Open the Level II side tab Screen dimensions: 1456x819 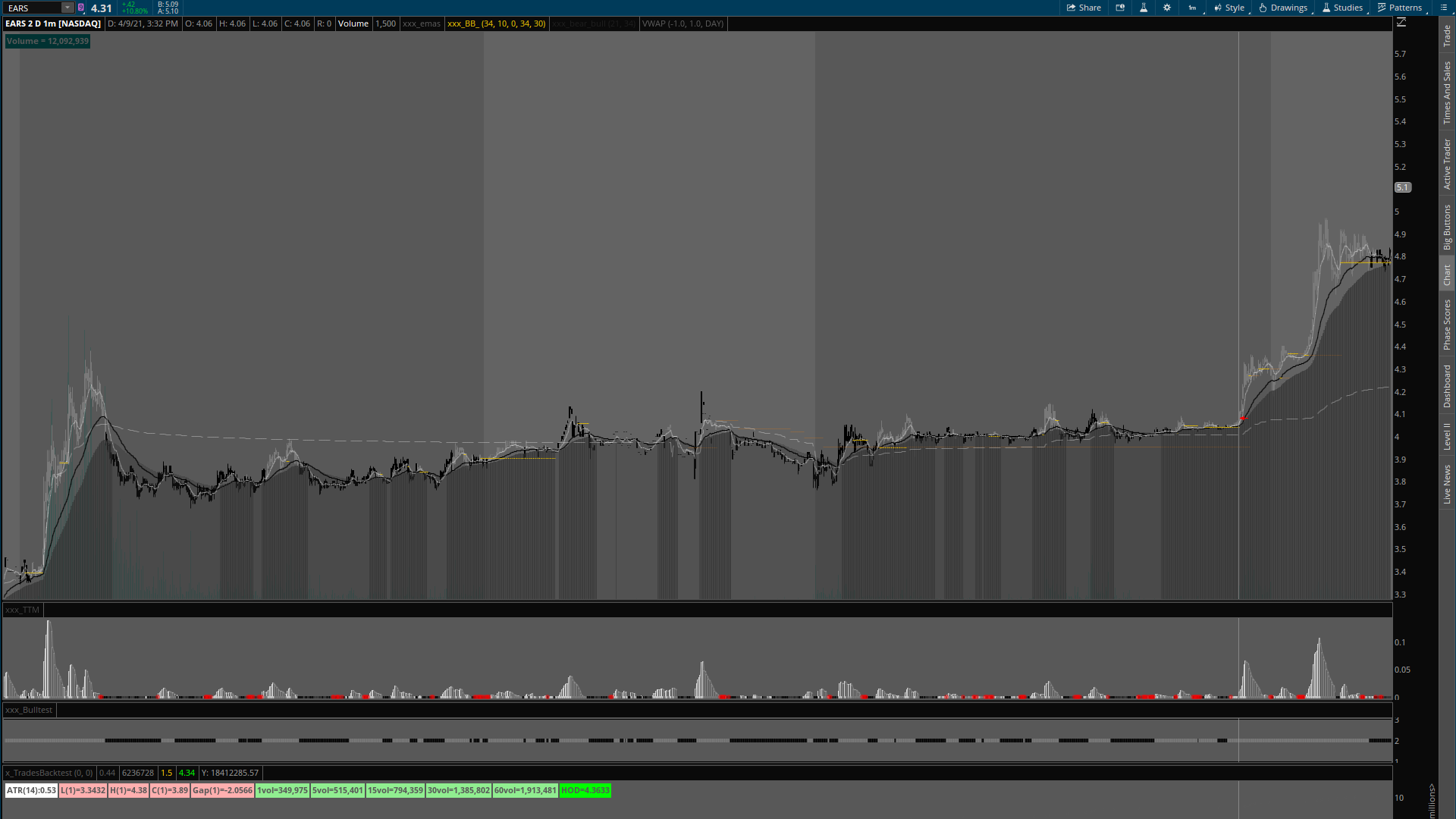point(1447,436)
